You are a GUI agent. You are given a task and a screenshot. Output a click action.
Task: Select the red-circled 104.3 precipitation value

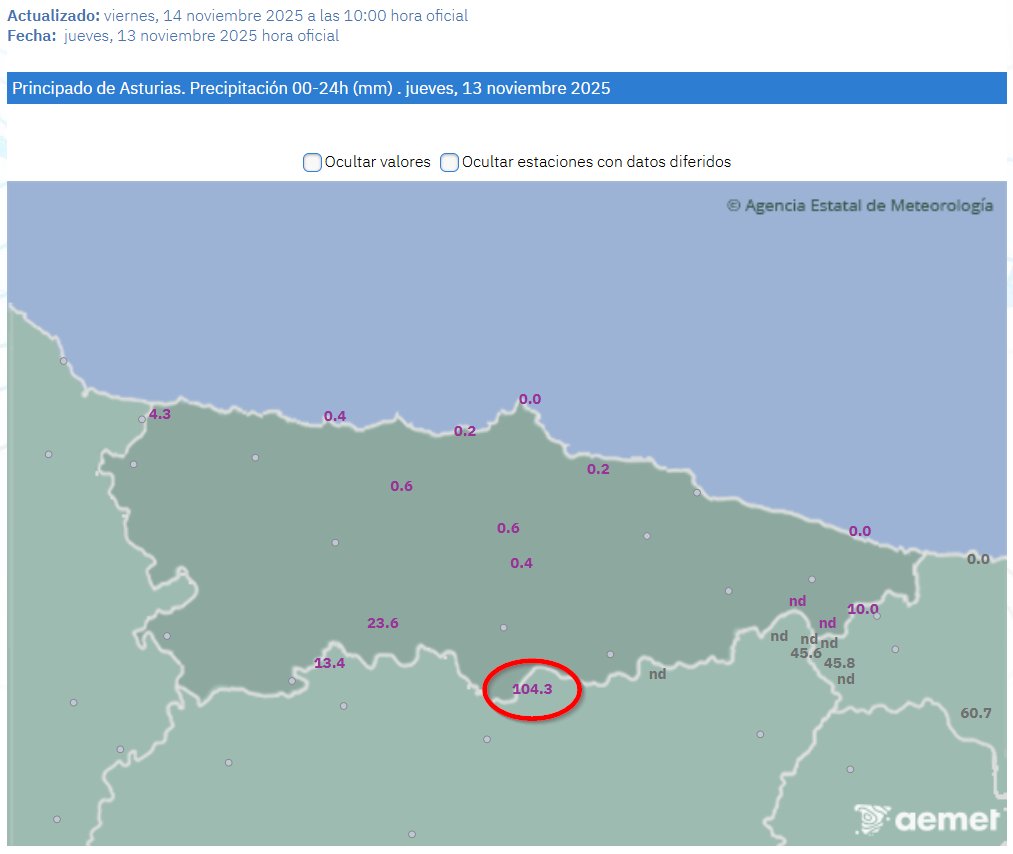point(532,689)
